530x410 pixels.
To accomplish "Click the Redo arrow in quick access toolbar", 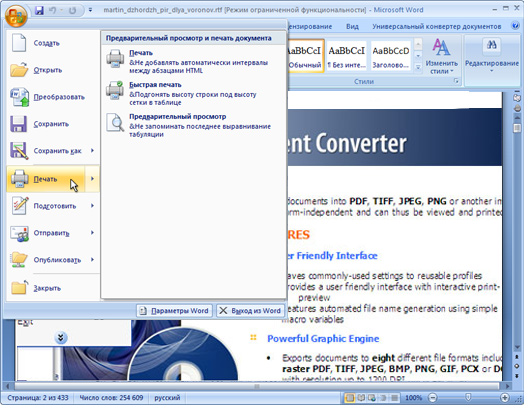I will coord(72,10).
